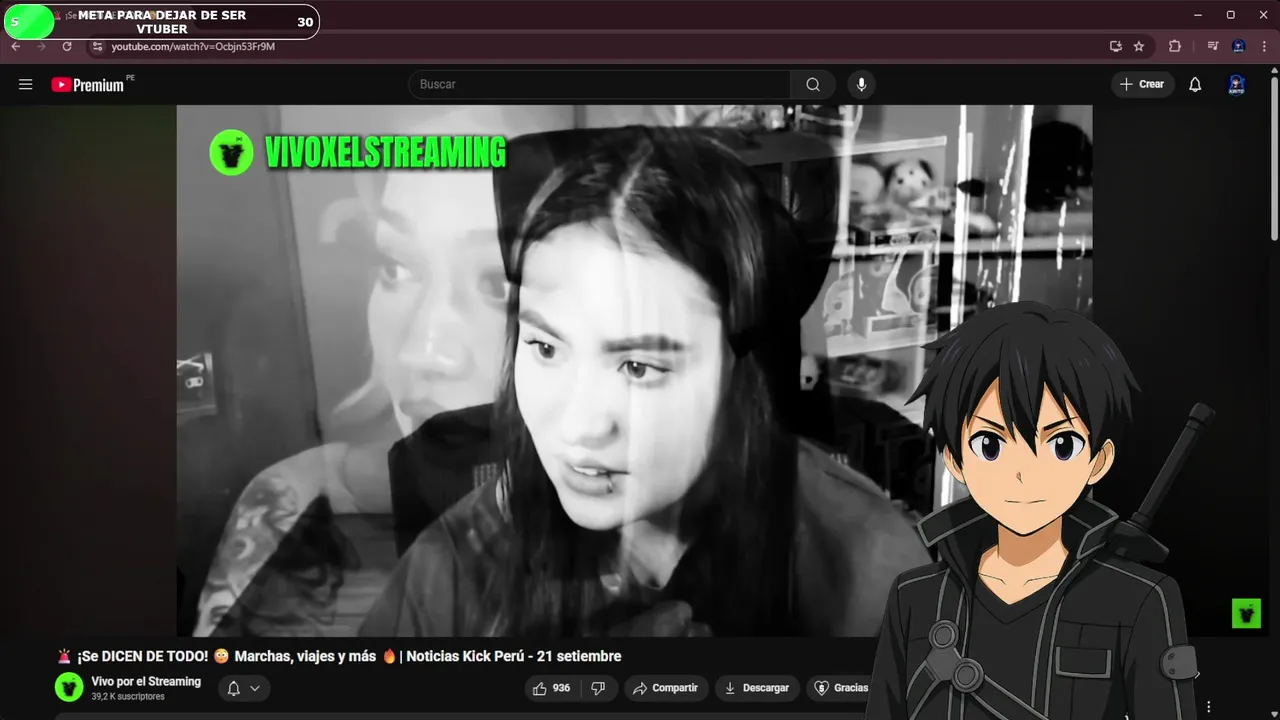
Task: Click the video title 'Se DICEN DE TODO!'
Action: tap(339, 657)
